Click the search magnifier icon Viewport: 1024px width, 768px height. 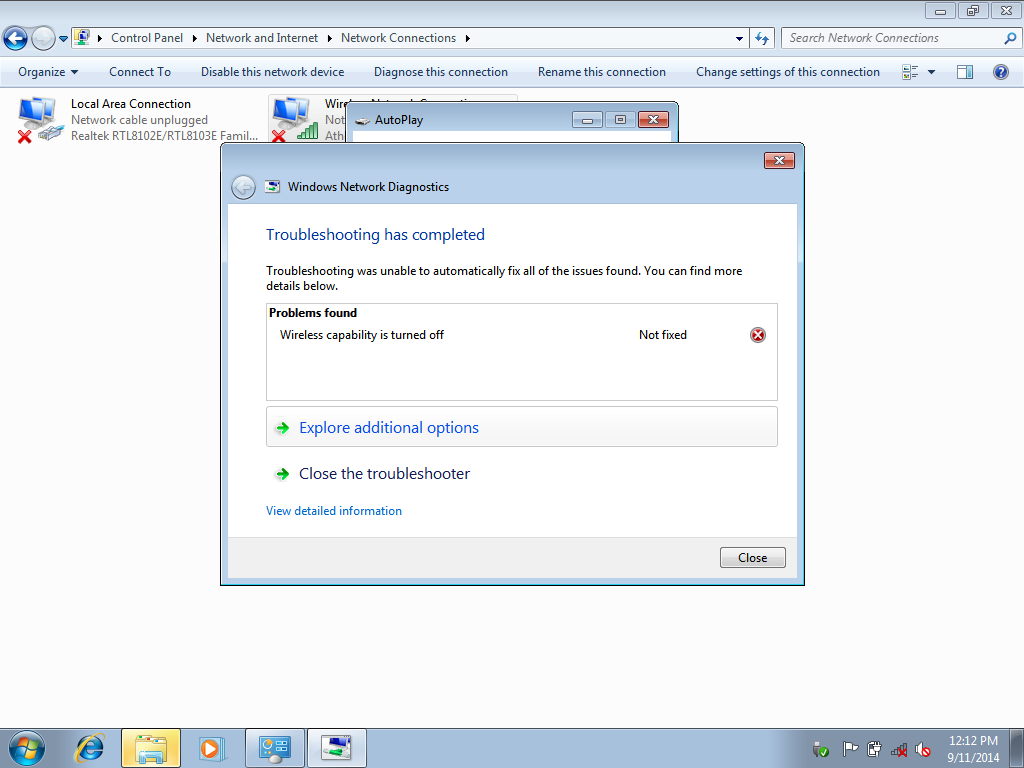(x=1010, y=39)
